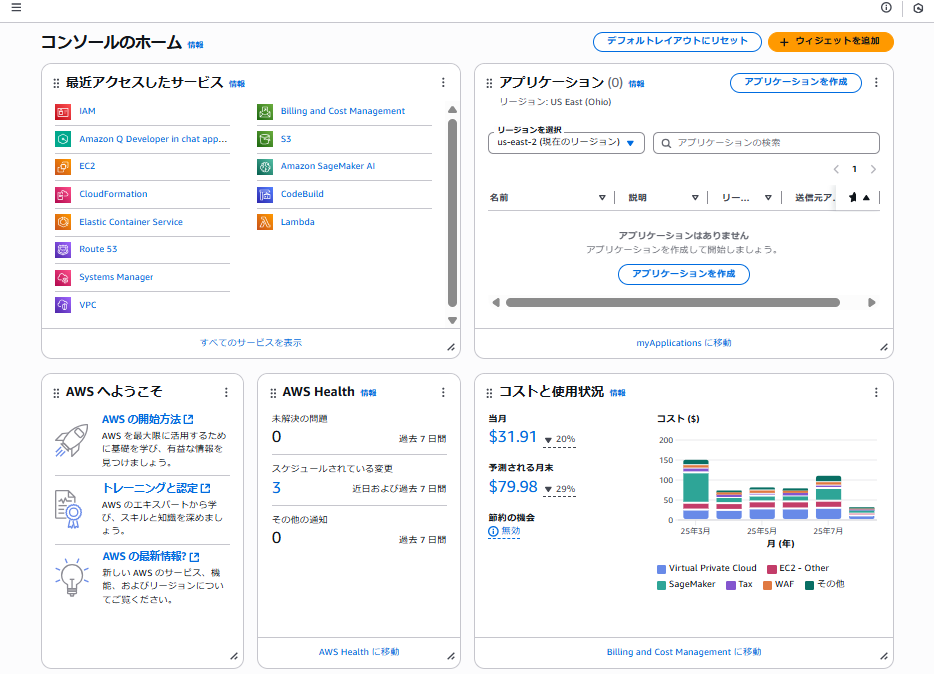Click the Amazon Q Developer service icon
Image resolution: width=934 pixels, height=674 pixels.
pos(63,139)
